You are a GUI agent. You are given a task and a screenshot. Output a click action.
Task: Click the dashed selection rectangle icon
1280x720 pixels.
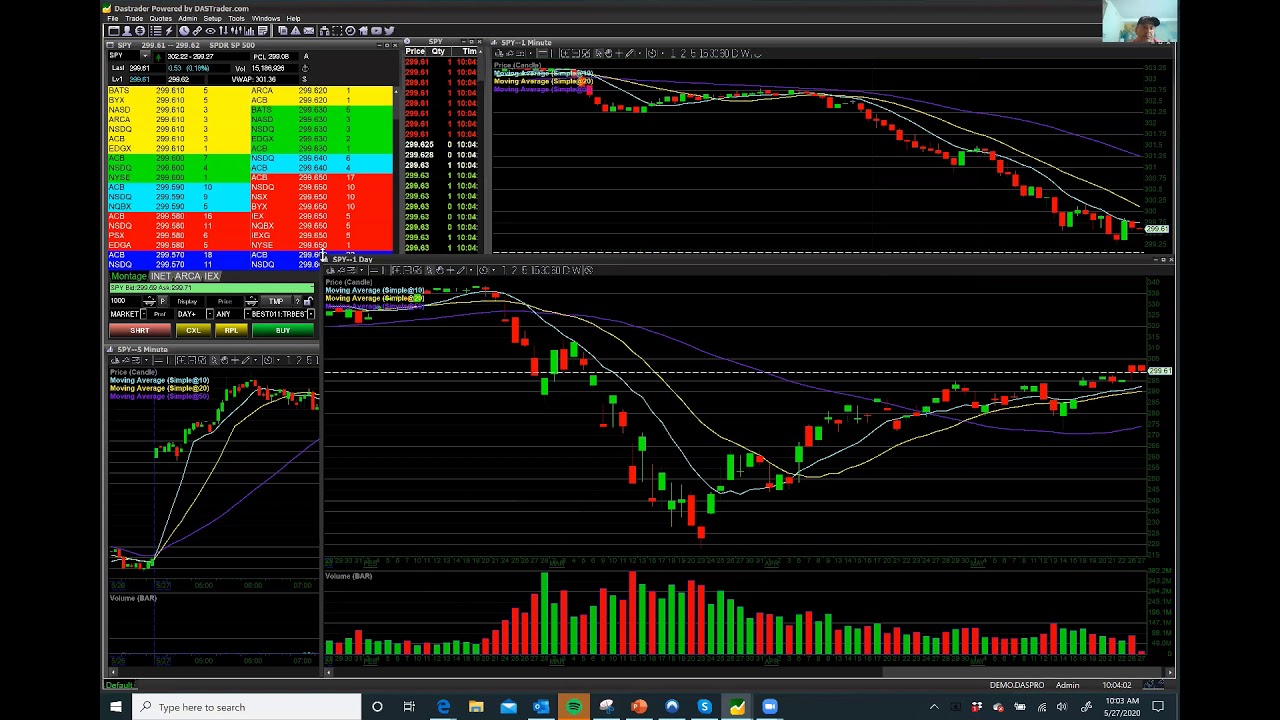337,31
